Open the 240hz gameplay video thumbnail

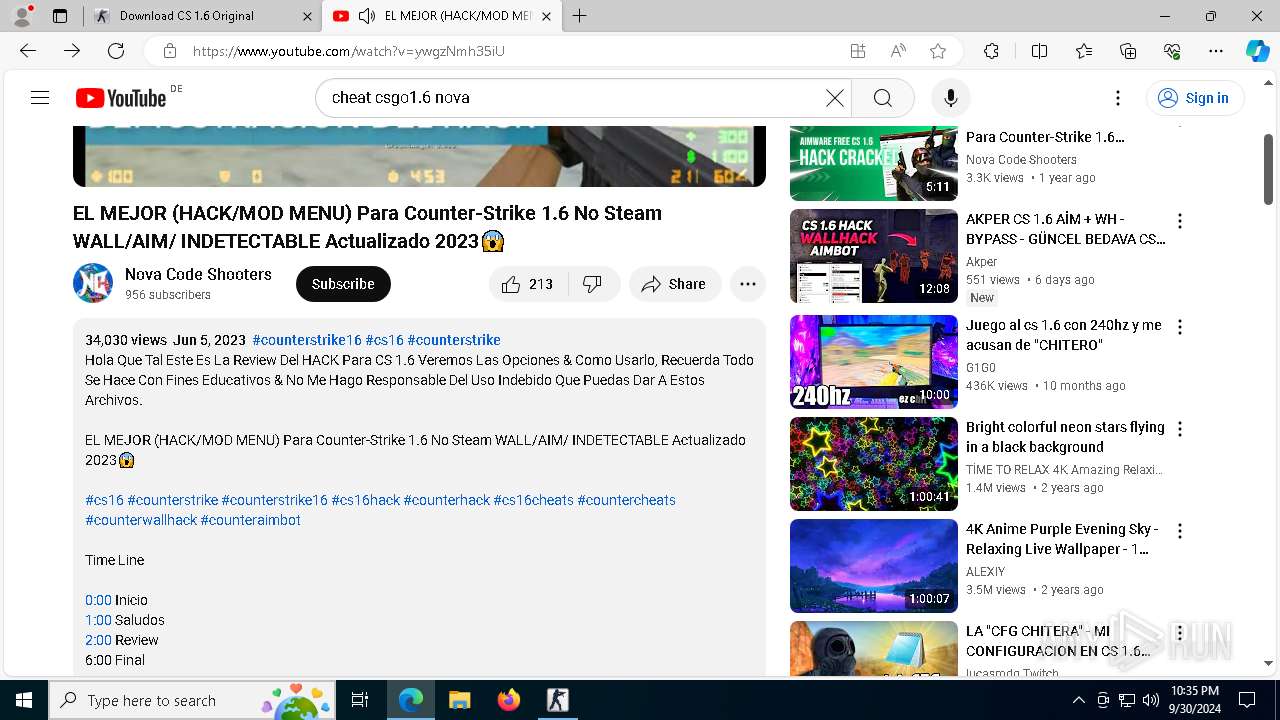874,362
